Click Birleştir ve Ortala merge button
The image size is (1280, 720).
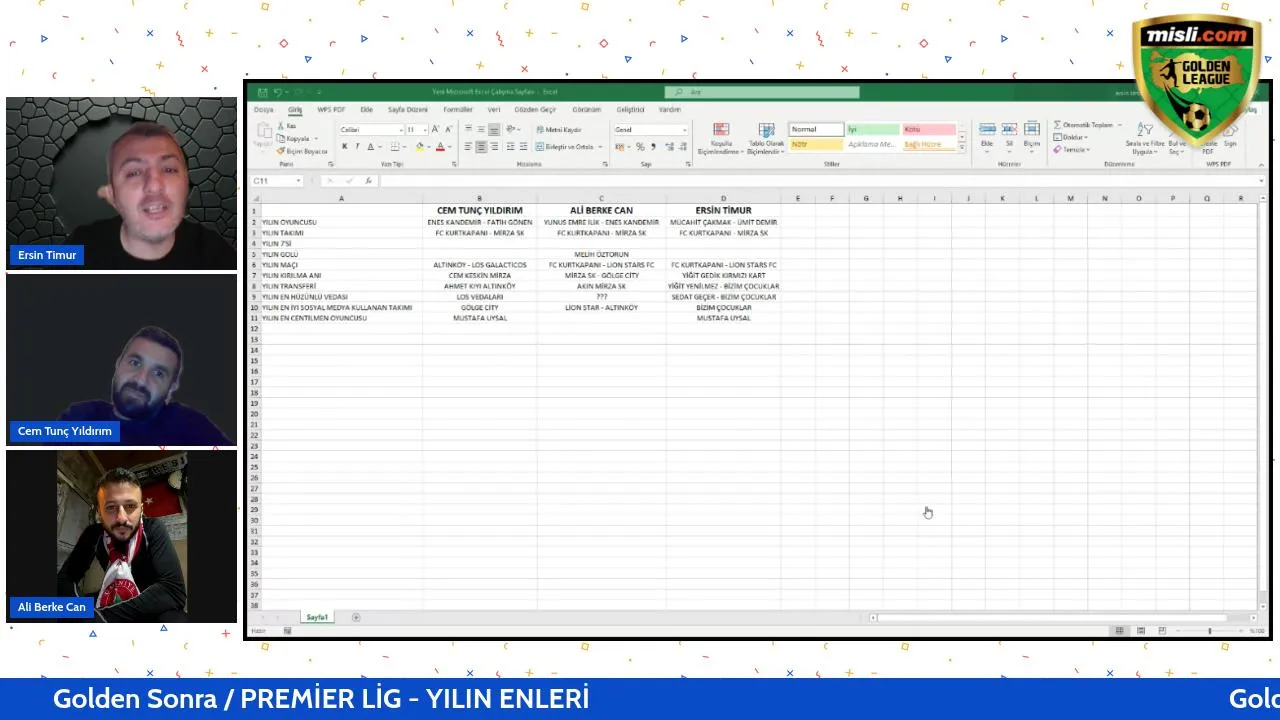click(565, 147)
